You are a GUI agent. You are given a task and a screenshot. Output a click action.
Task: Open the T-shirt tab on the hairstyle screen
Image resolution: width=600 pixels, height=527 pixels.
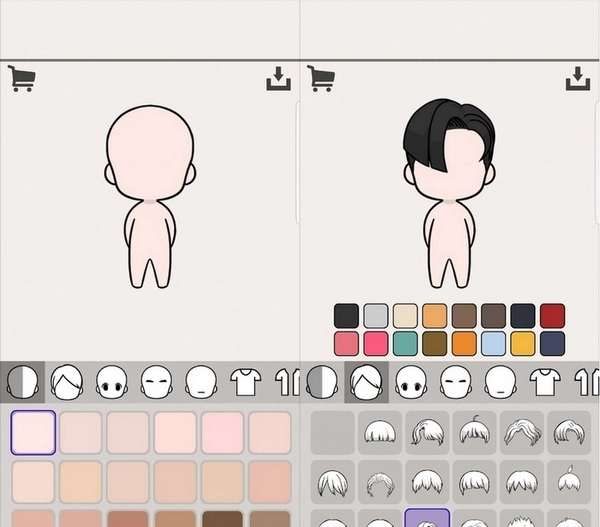(545, 382)
